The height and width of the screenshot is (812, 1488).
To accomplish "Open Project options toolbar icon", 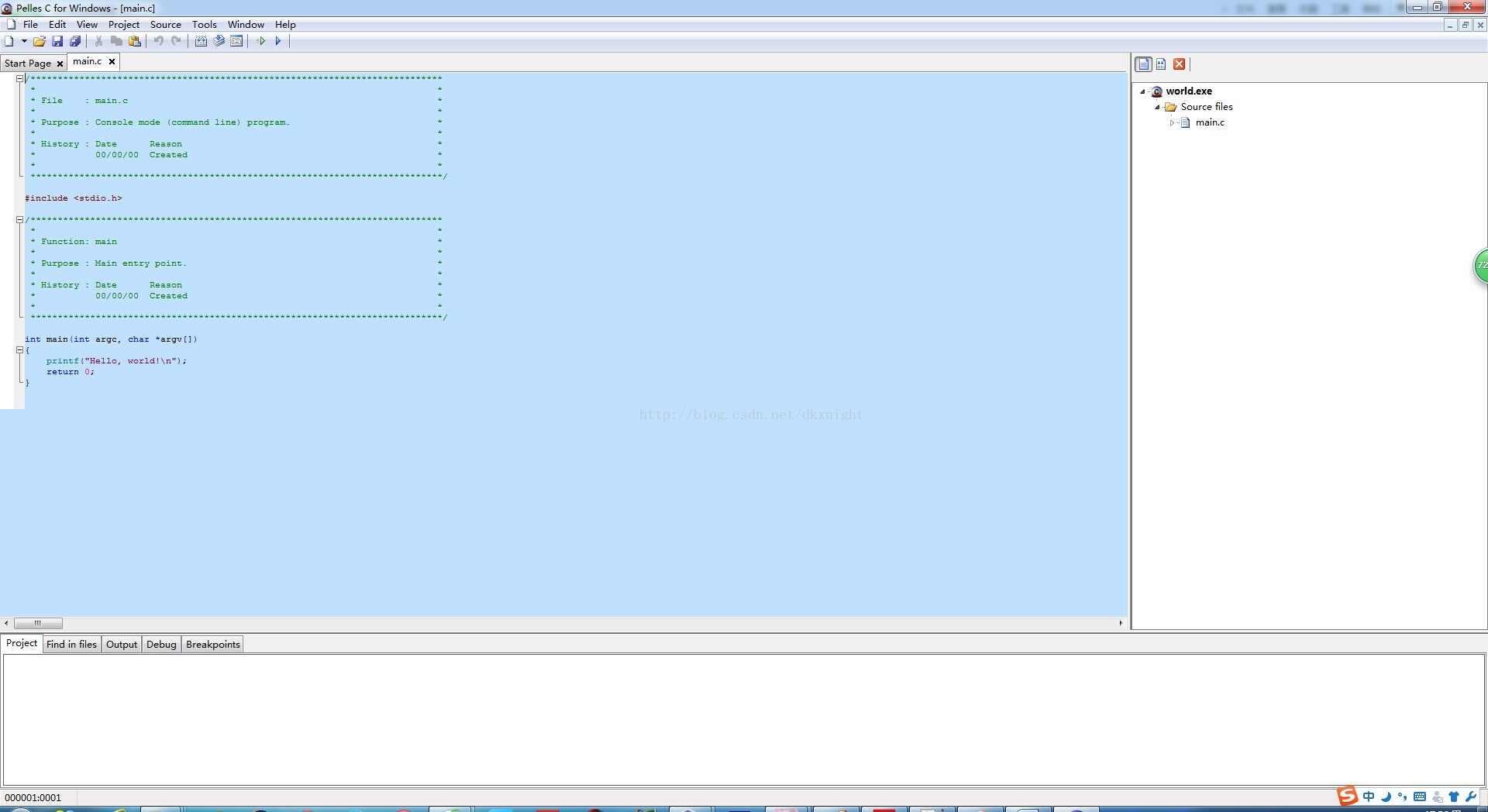I will click(x=236, y=41).
